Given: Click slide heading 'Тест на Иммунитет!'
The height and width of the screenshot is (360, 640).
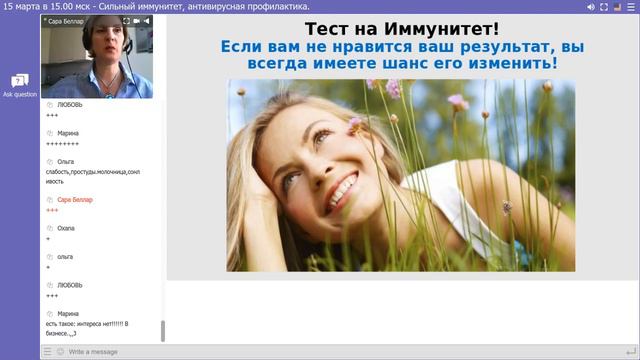Looking at the screenshot, I should tap(402, 29).
